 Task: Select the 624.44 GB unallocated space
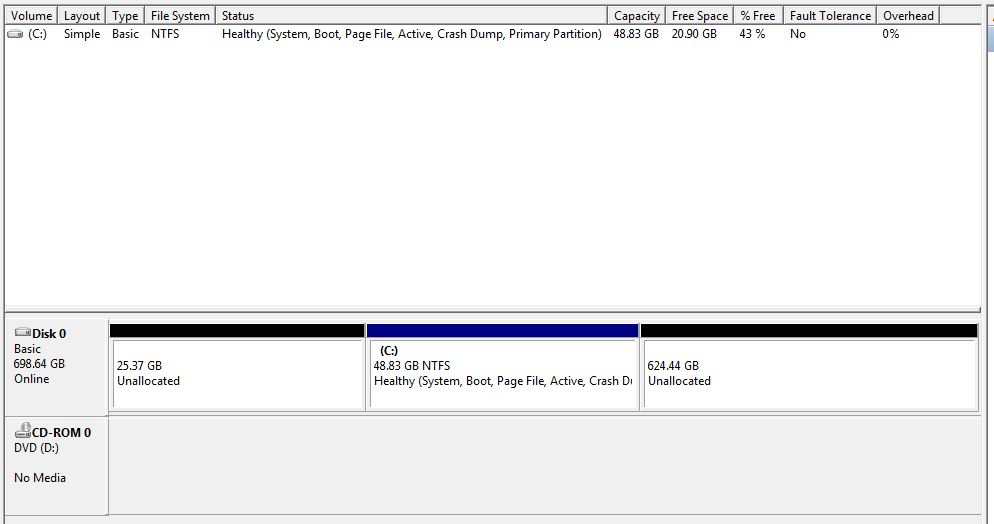coord(808,374)
